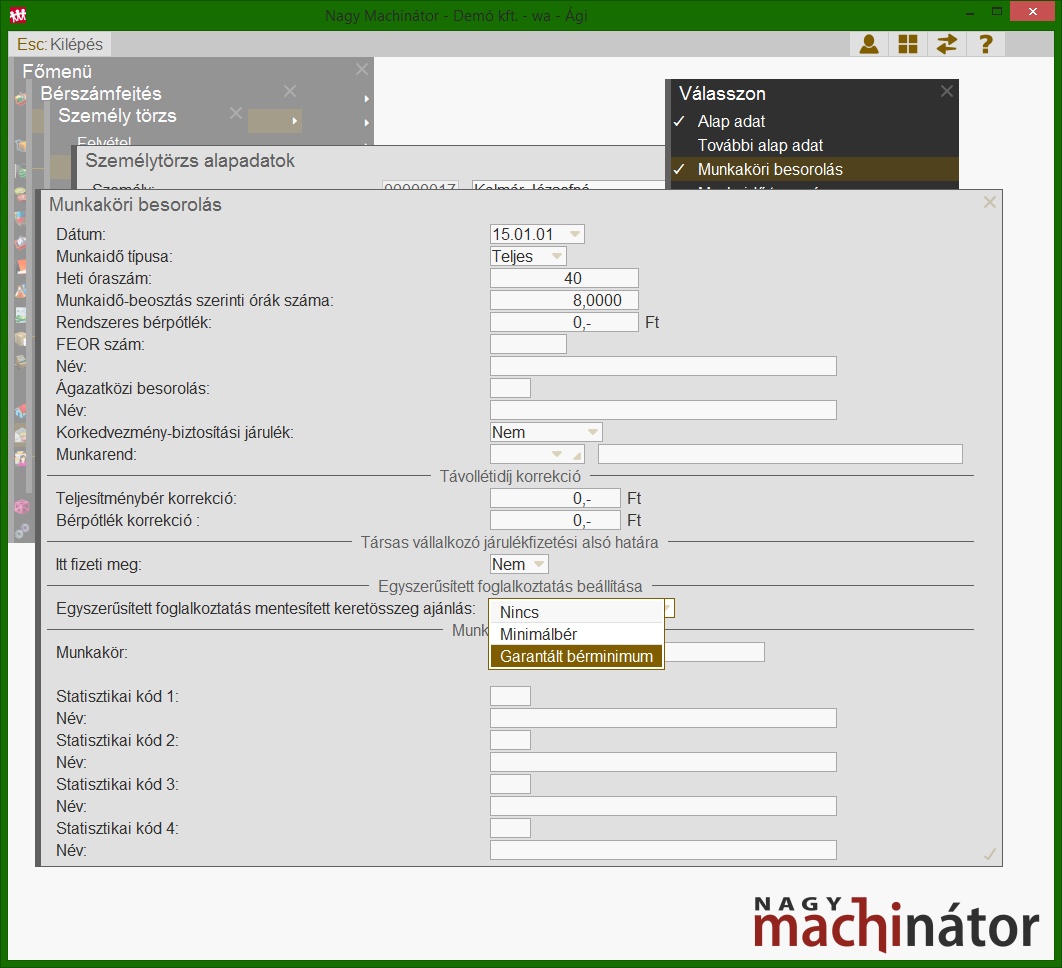Click the FEOR szám input field
Image resolution: width=1062 pixels, height=968 pixels.
[528, 344]
